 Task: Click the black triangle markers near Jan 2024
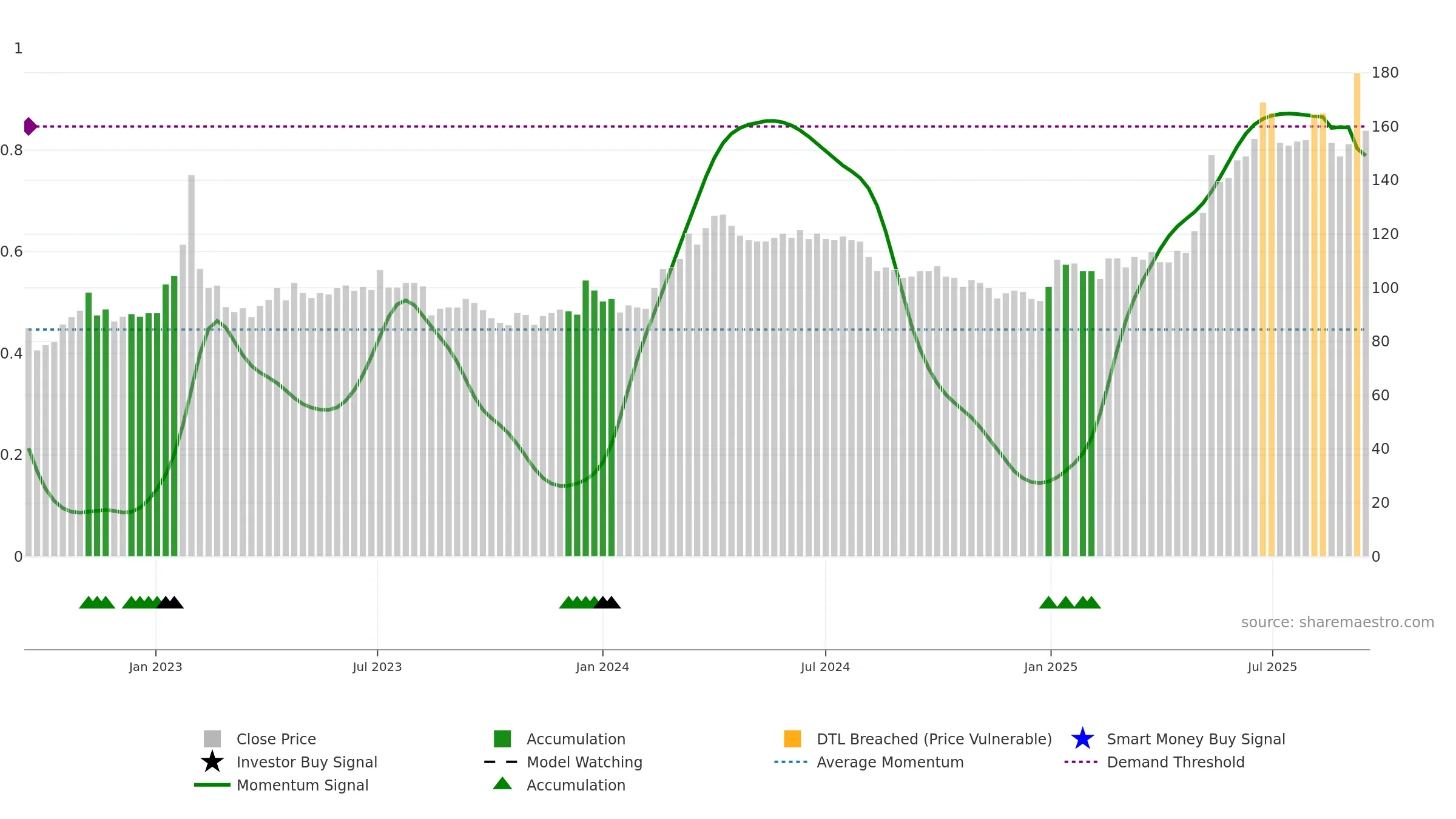[607, 602]
